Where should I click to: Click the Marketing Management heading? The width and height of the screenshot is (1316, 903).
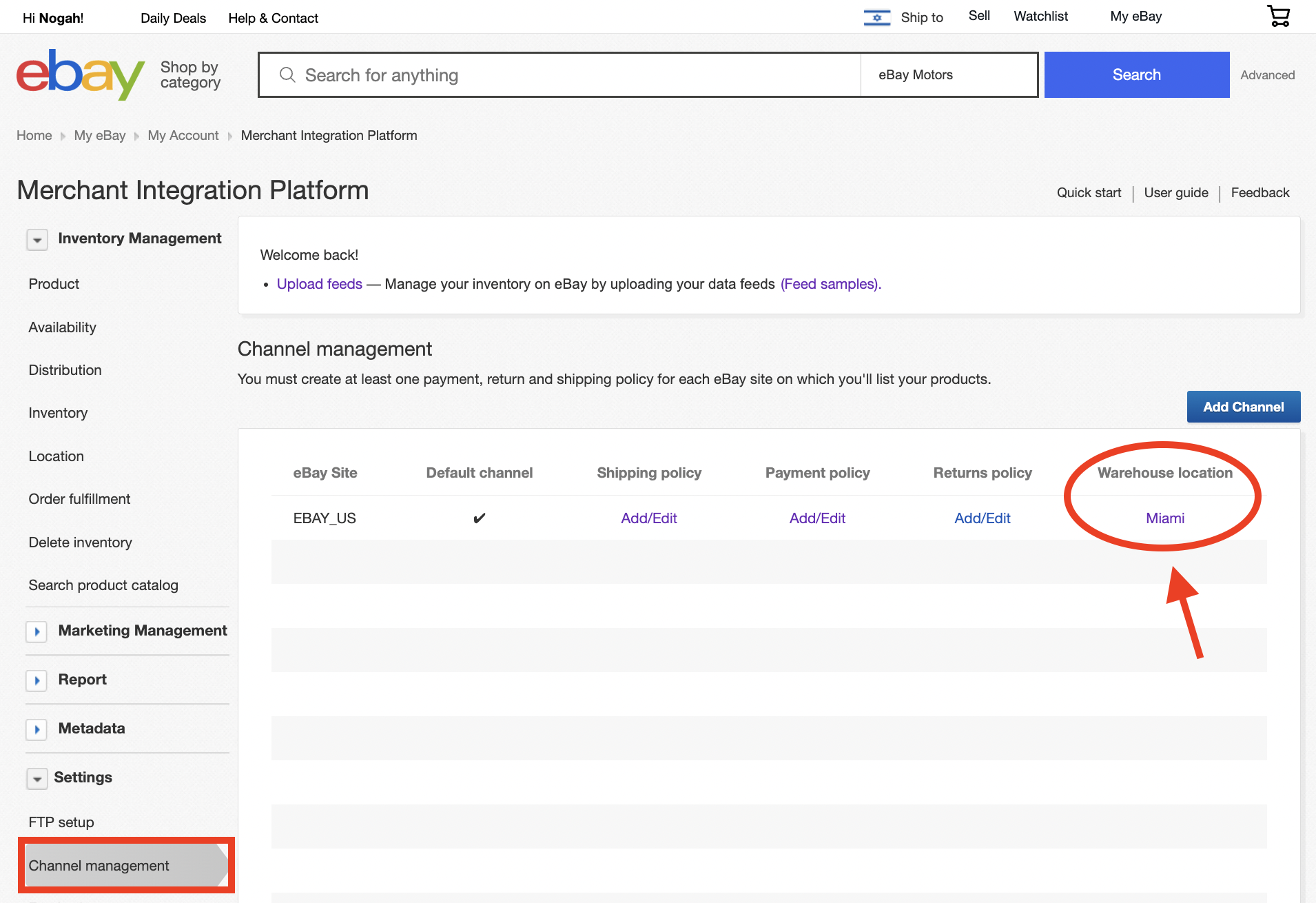point(143,631)
